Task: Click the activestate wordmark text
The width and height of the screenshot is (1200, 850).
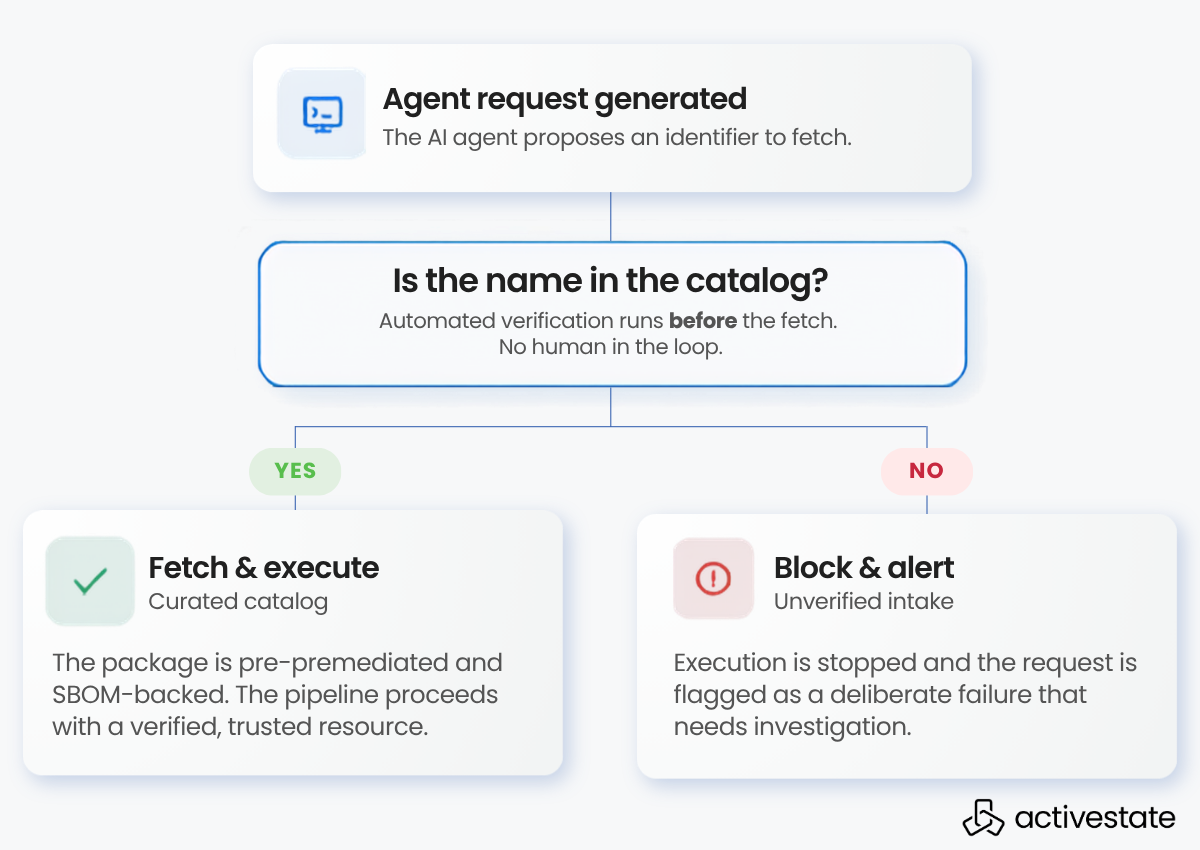Action: (x=1095, y=818)
